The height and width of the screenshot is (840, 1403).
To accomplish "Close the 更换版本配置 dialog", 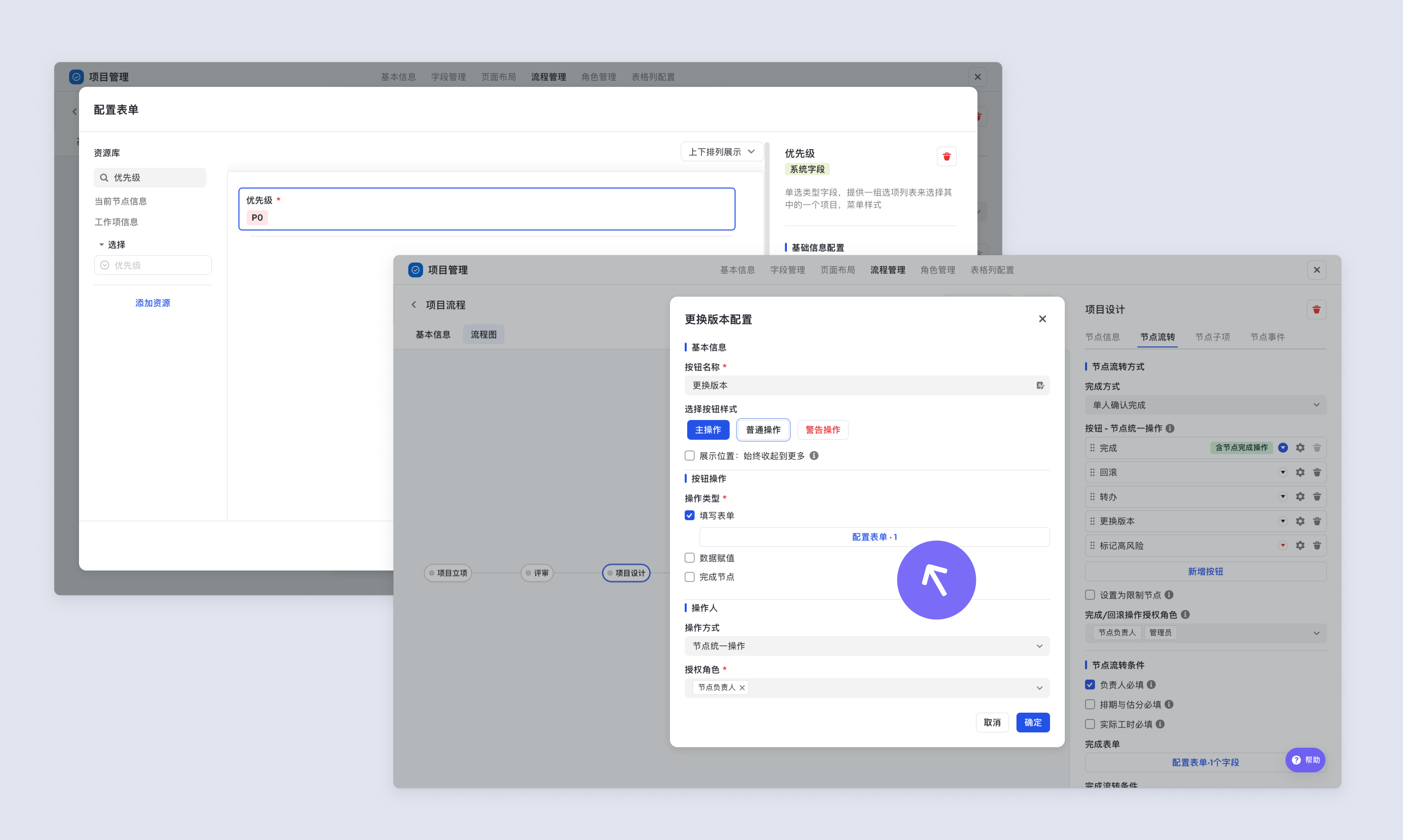I will pyautogui.click(x=1042, y=319).
